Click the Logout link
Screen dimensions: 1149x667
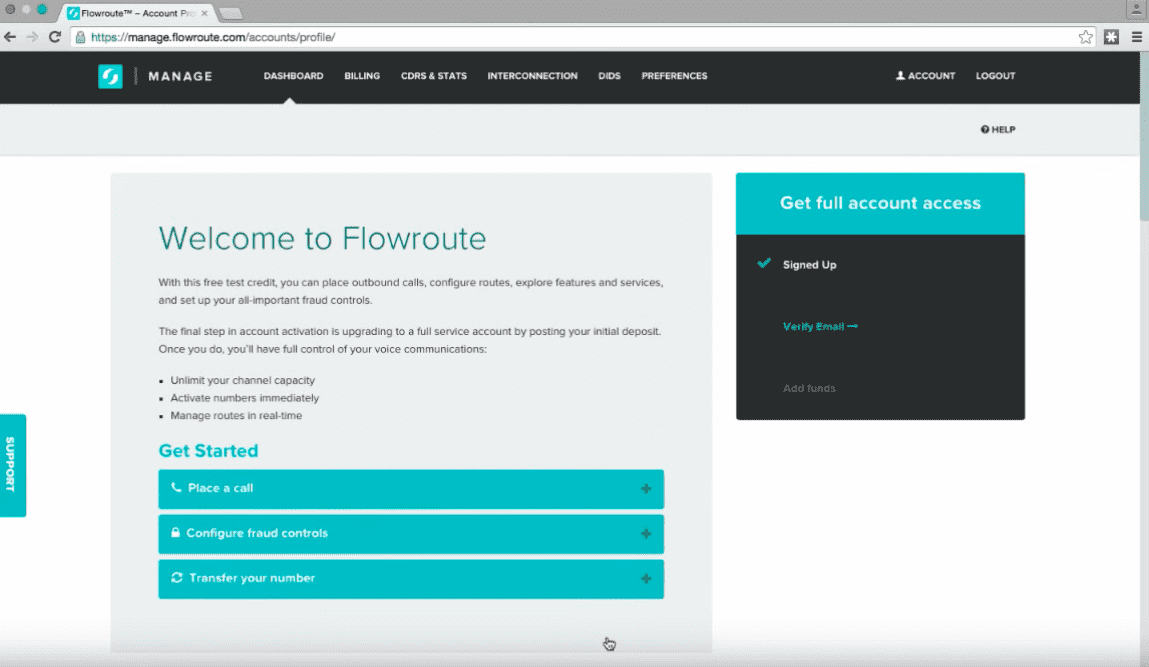click(x=995, y=76)
